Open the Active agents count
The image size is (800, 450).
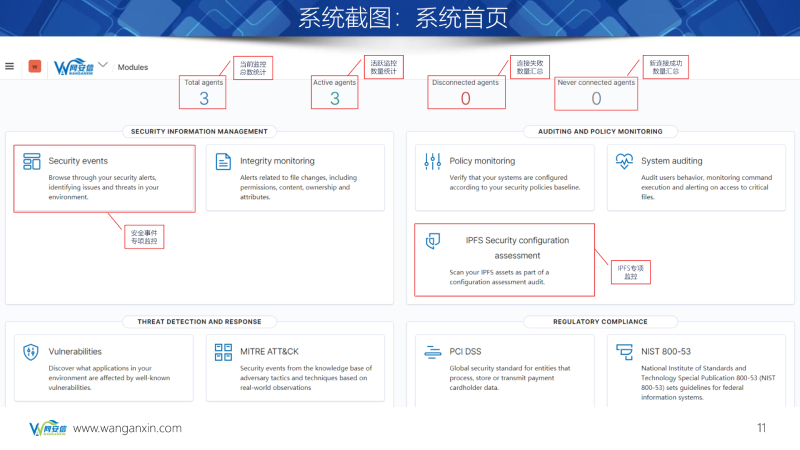tap(335, 98)
